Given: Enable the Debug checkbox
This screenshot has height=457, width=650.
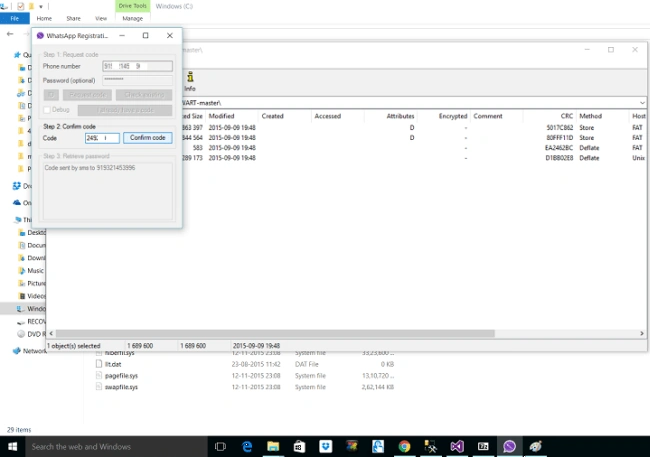Looking at the screenshot, I should click(x=47, y=110).
